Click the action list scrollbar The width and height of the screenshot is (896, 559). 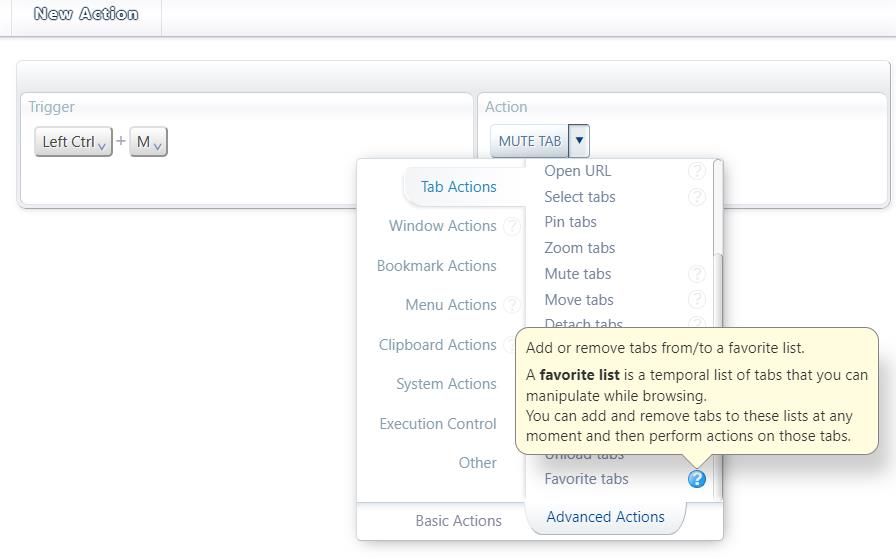click(x=716, y=290)
